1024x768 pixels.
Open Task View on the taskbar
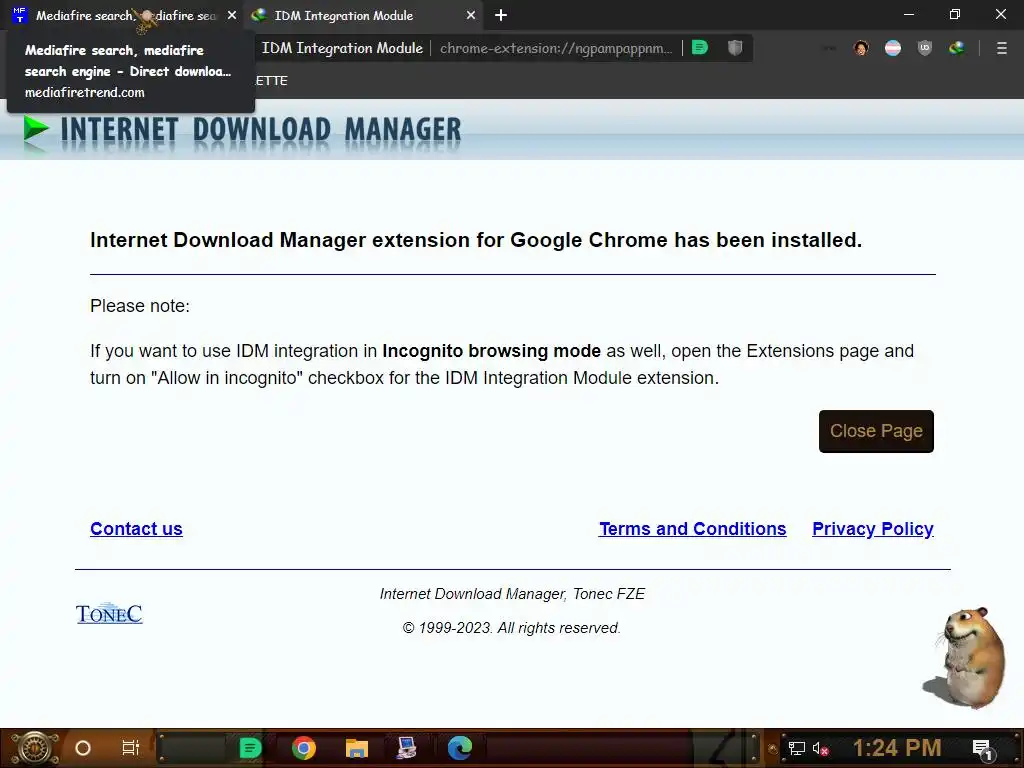131,748
